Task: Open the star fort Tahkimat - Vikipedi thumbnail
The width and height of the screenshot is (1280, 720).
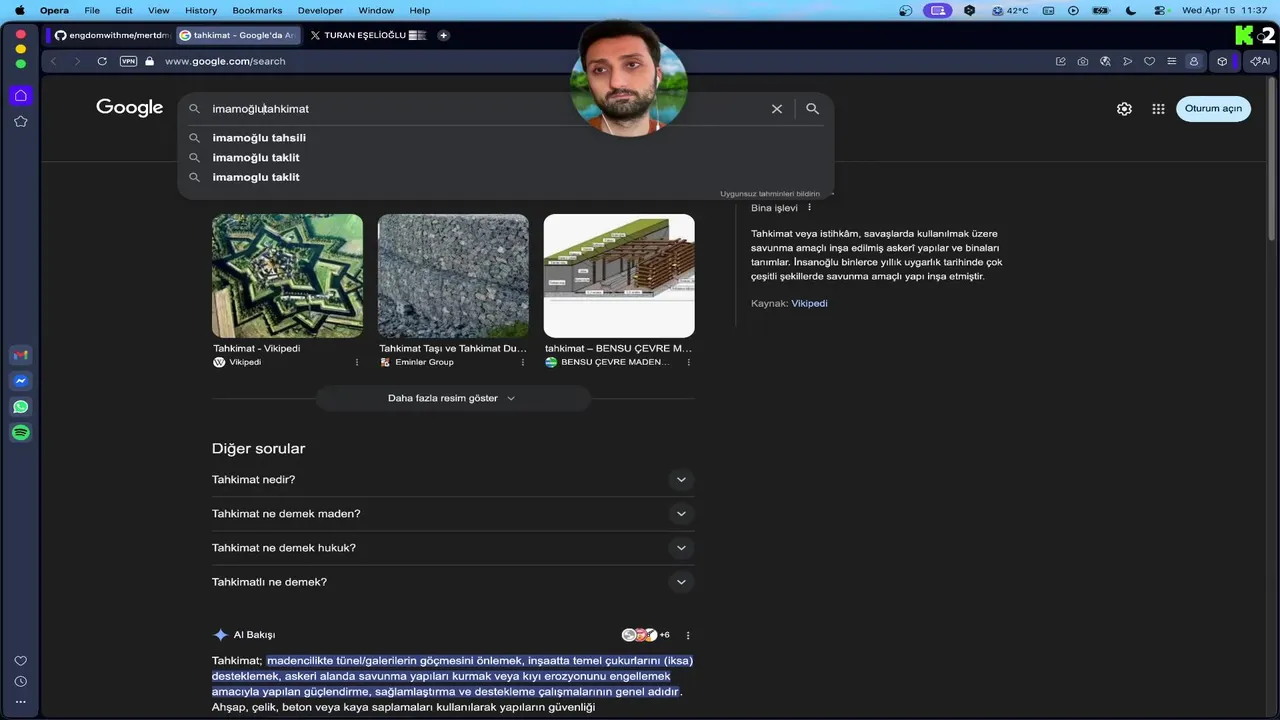Action: pos(287,276)
